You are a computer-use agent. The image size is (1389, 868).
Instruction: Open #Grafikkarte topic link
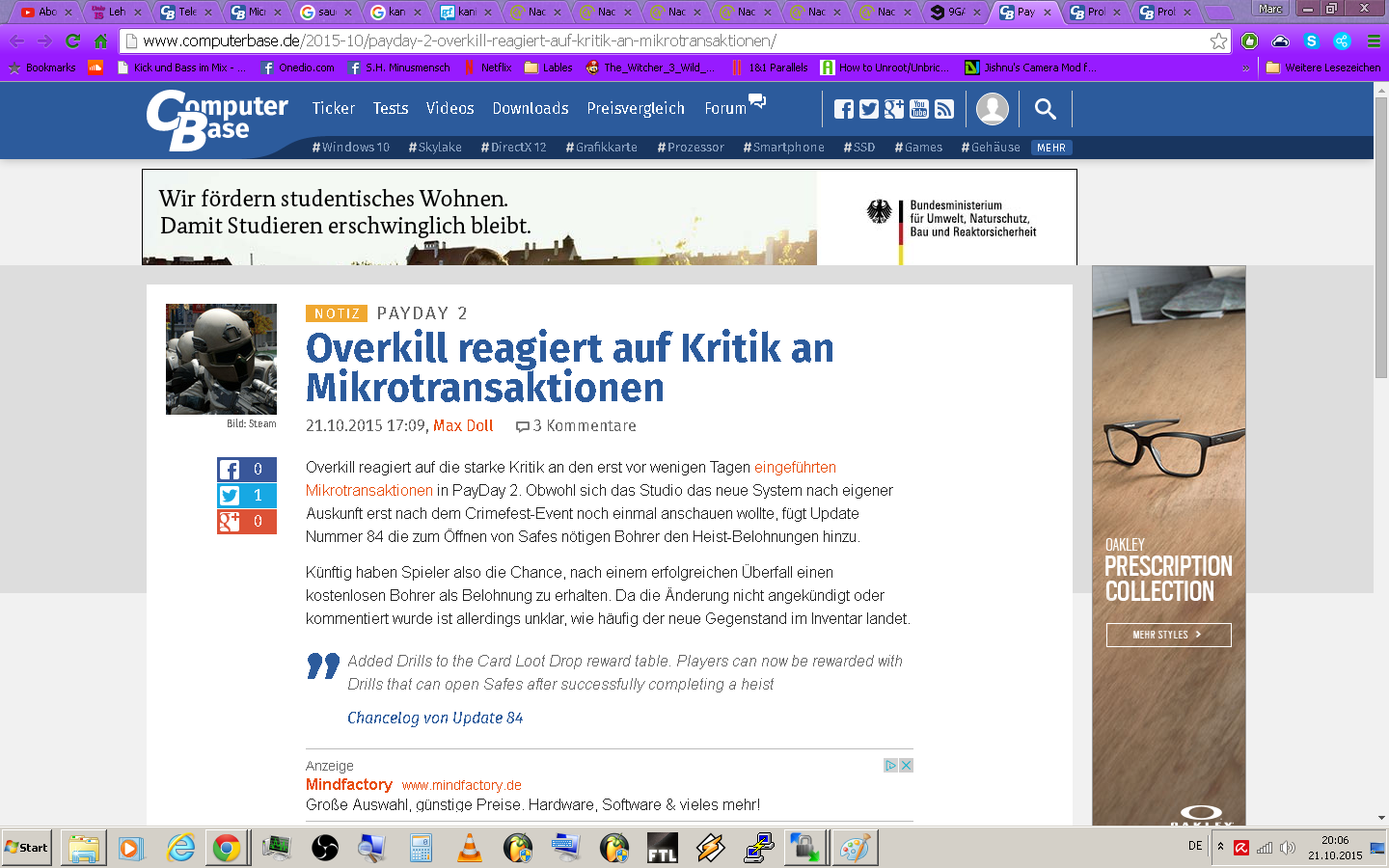point(601,148)
